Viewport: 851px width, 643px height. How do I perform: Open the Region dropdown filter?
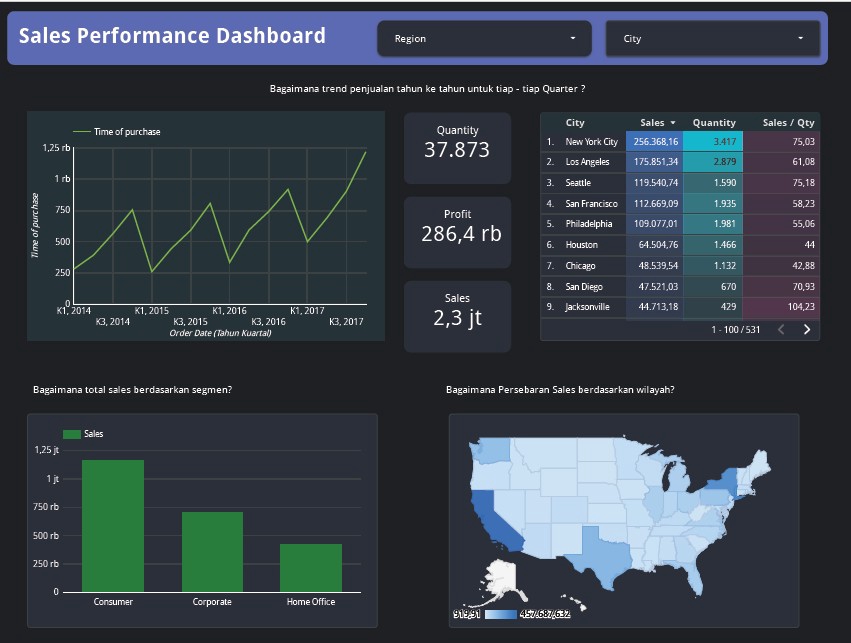click(x=485, y=39)
